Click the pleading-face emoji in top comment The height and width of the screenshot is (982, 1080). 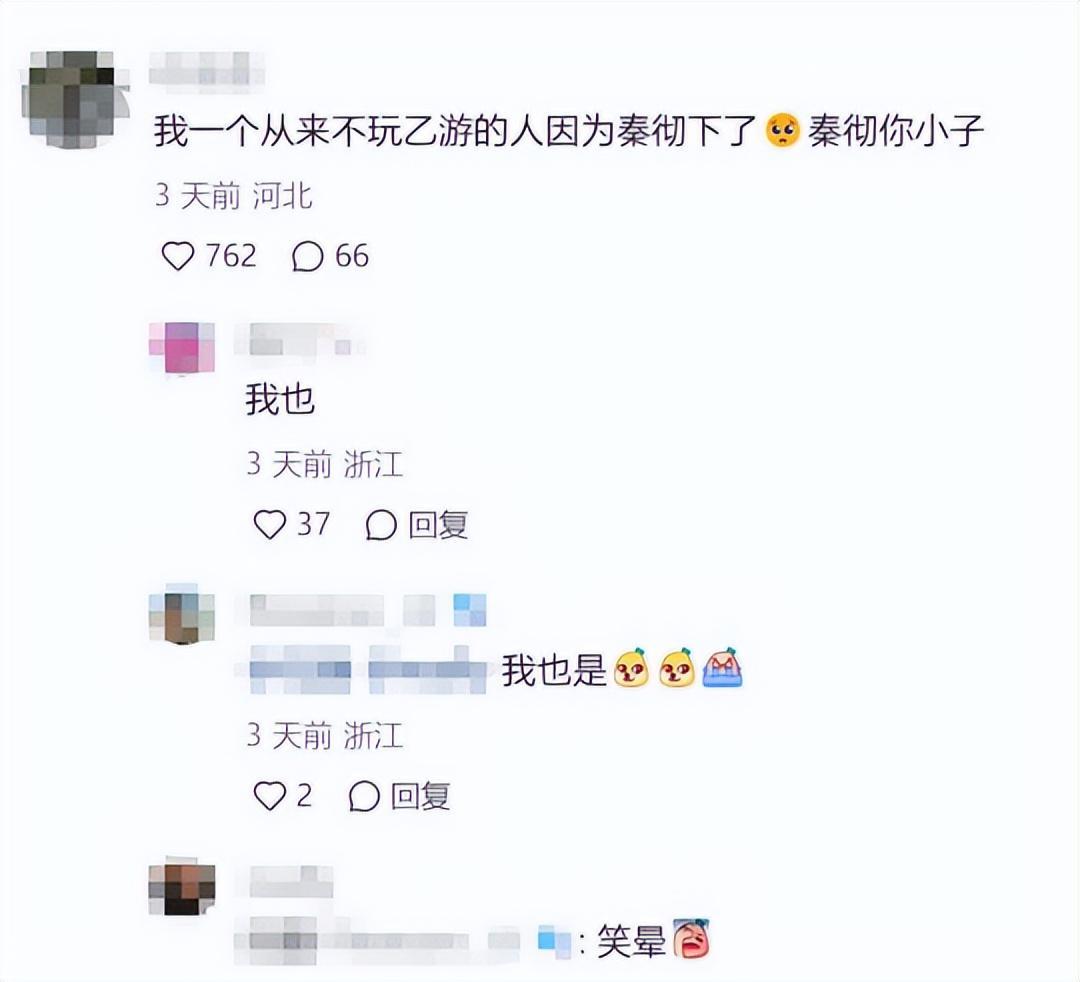pyautogui.click(x=782, y=131)
